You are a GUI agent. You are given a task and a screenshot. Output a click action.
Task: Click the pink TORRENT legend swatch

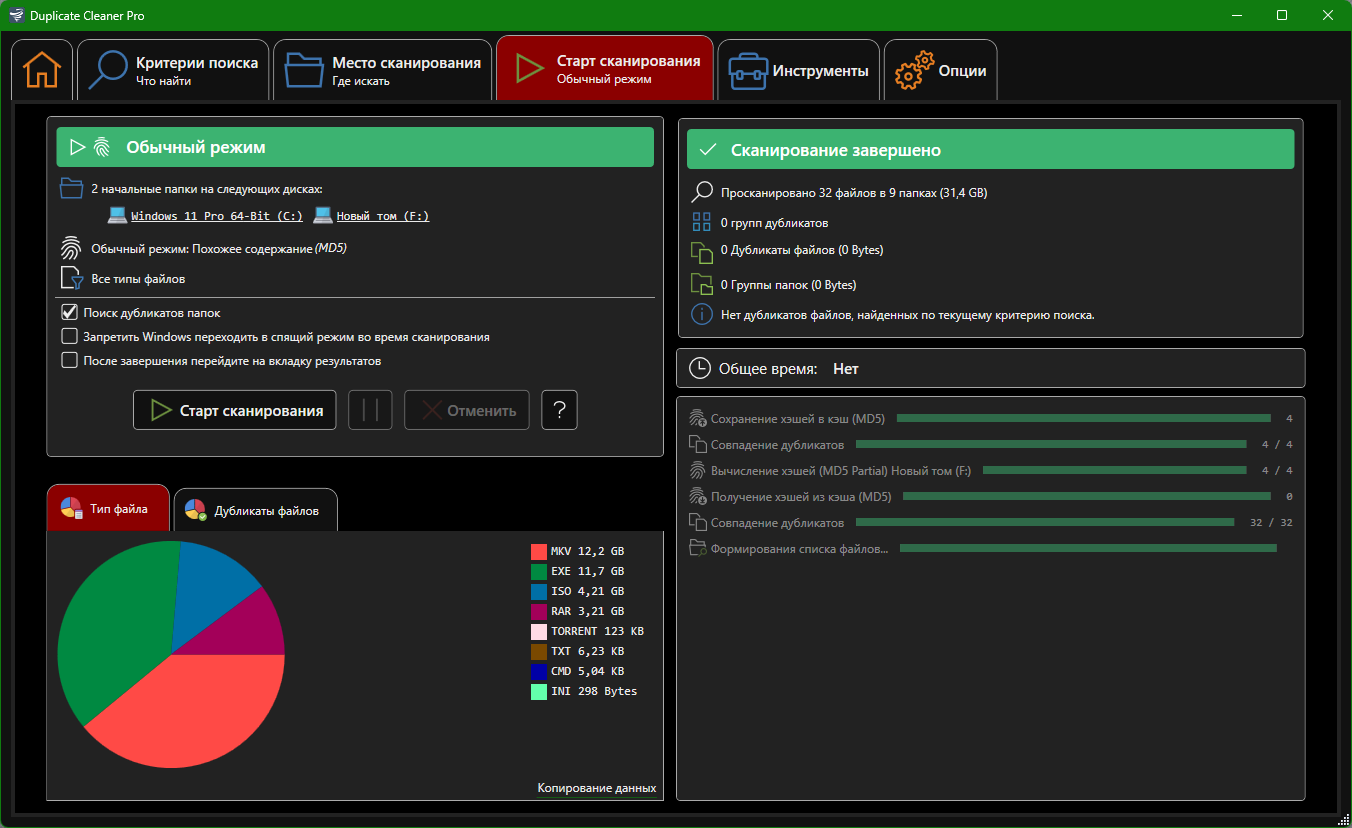click(539, 631)
